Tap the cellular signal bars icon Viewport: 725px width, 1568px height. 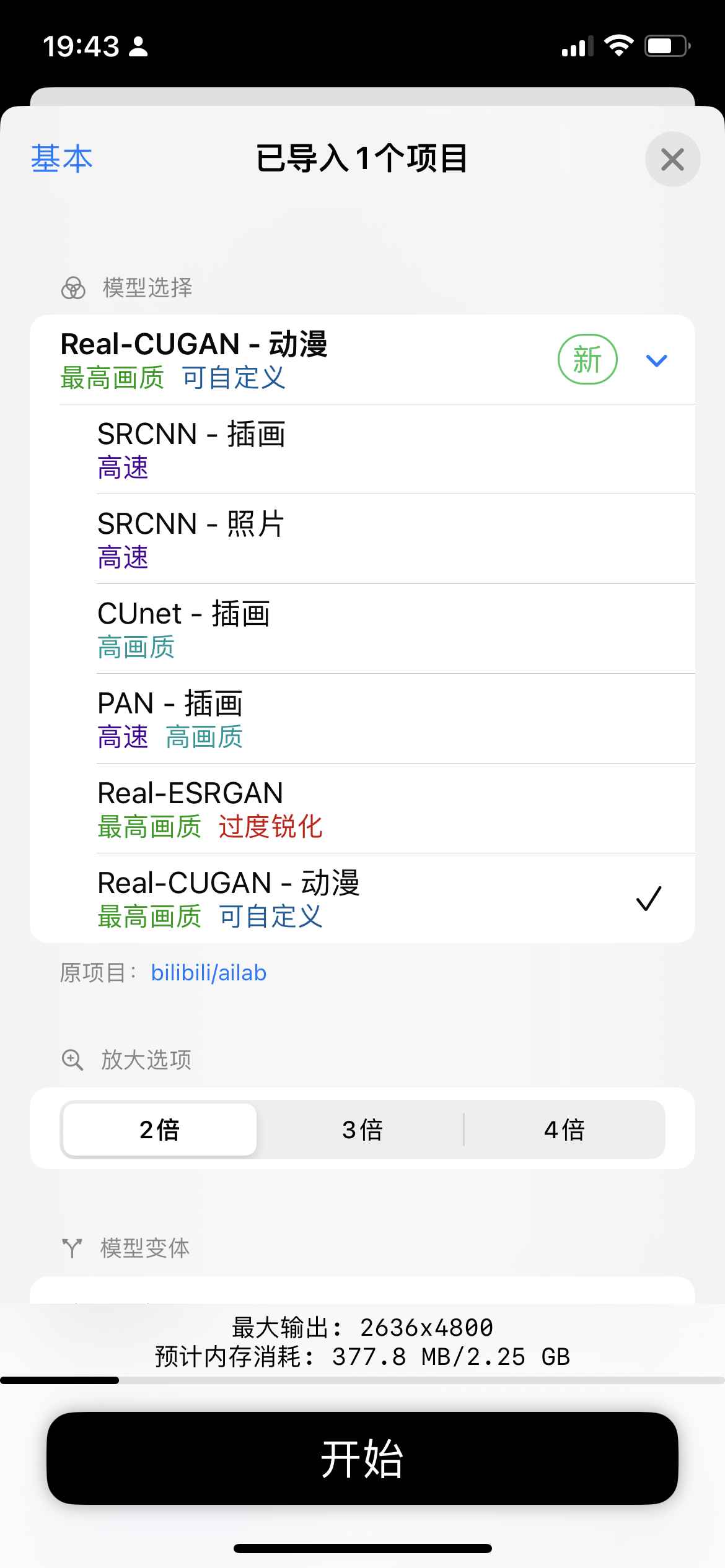coord(577,46)
